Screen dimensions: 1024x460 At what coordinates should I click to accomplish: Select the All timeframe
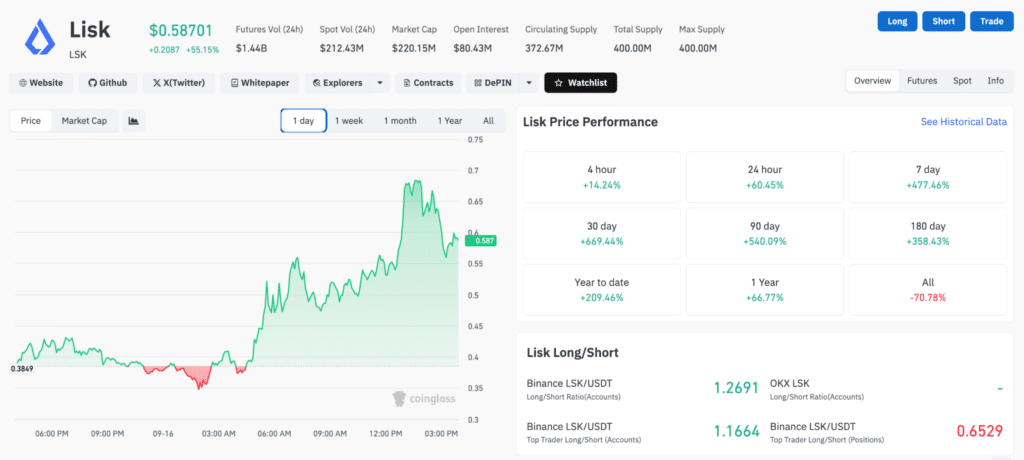click(488, 121)
